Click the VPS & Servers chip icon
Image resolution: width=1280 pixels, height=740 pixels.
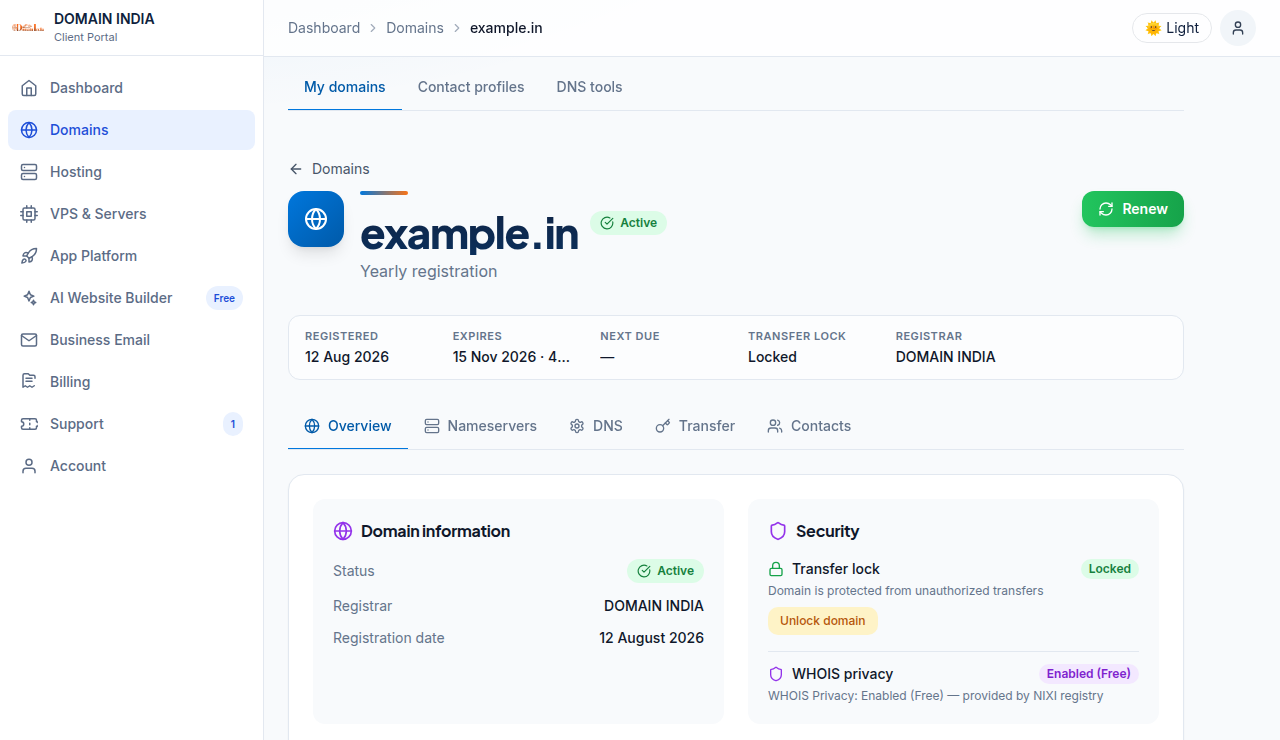[29, 214]
